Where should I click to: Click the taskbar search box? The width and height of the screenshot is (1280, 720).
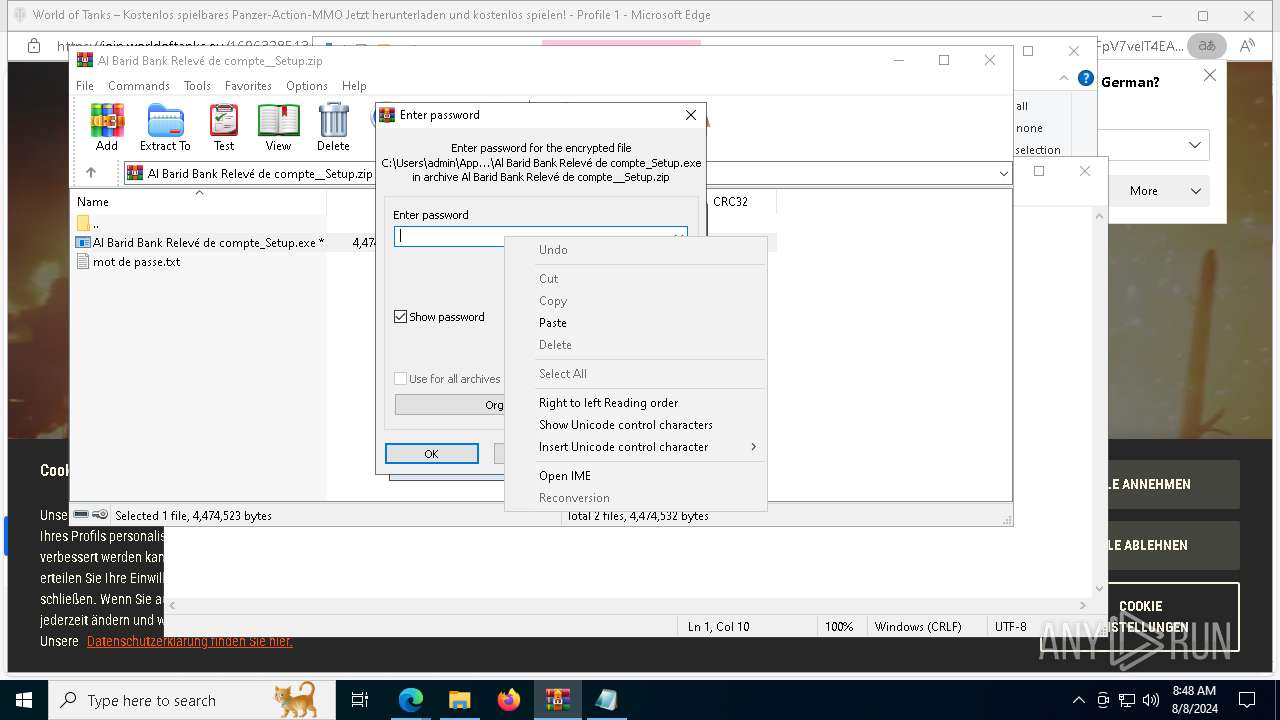[191, 700]
